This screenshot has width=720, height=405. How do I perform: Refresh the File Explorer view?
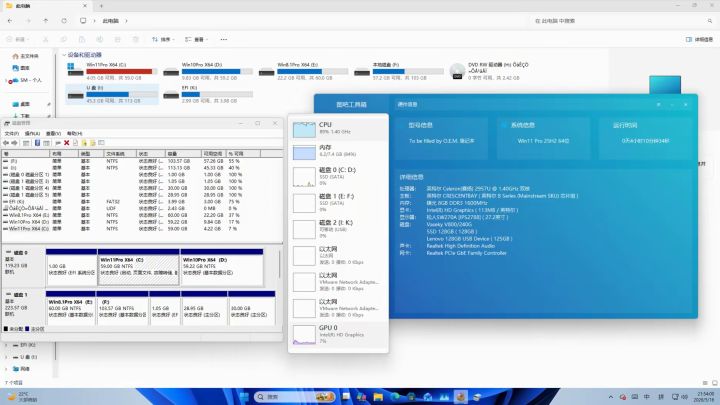coord(64,21)
